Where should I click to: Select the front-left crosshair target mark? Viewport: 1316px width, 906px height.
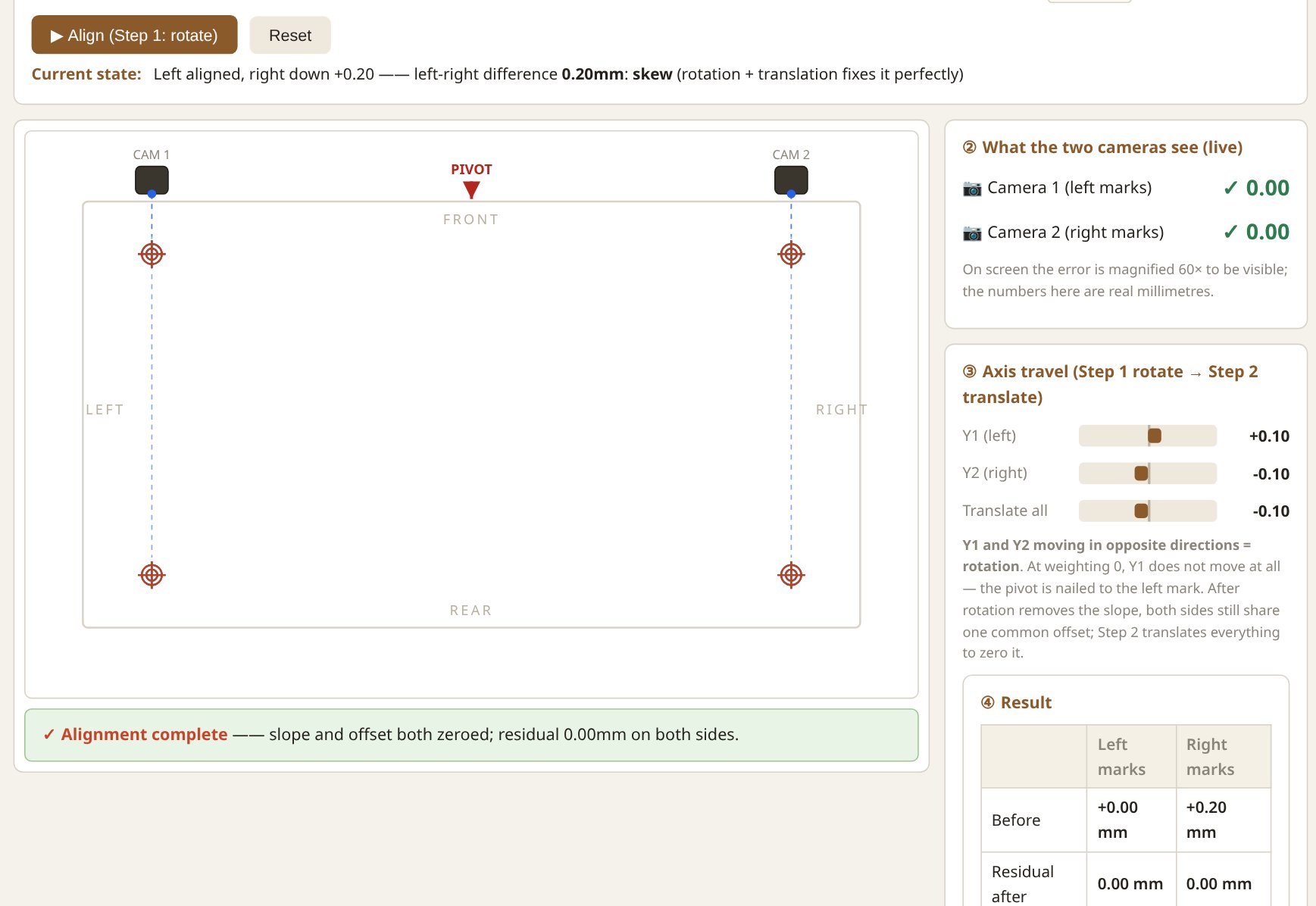click(152, 255)
